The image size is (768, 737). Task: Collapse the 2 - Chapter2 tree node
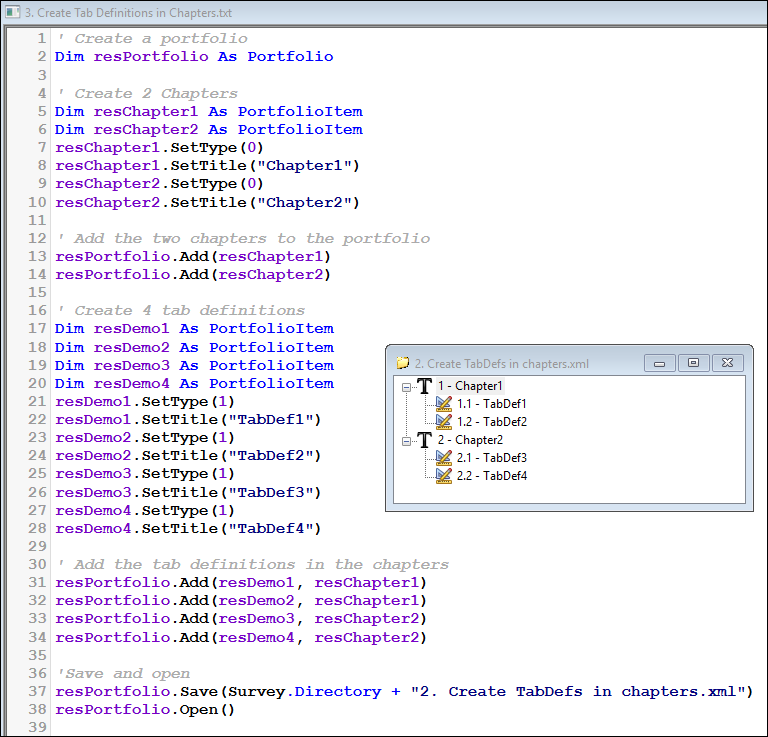click(x=406, y=441)
